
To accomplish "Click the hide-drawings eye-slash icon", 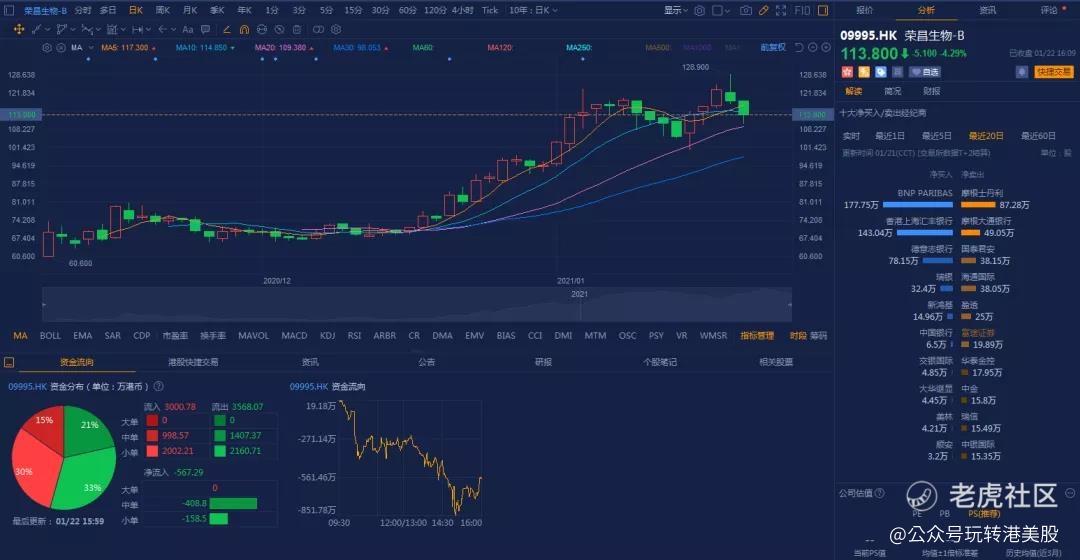I will point(280,30).
